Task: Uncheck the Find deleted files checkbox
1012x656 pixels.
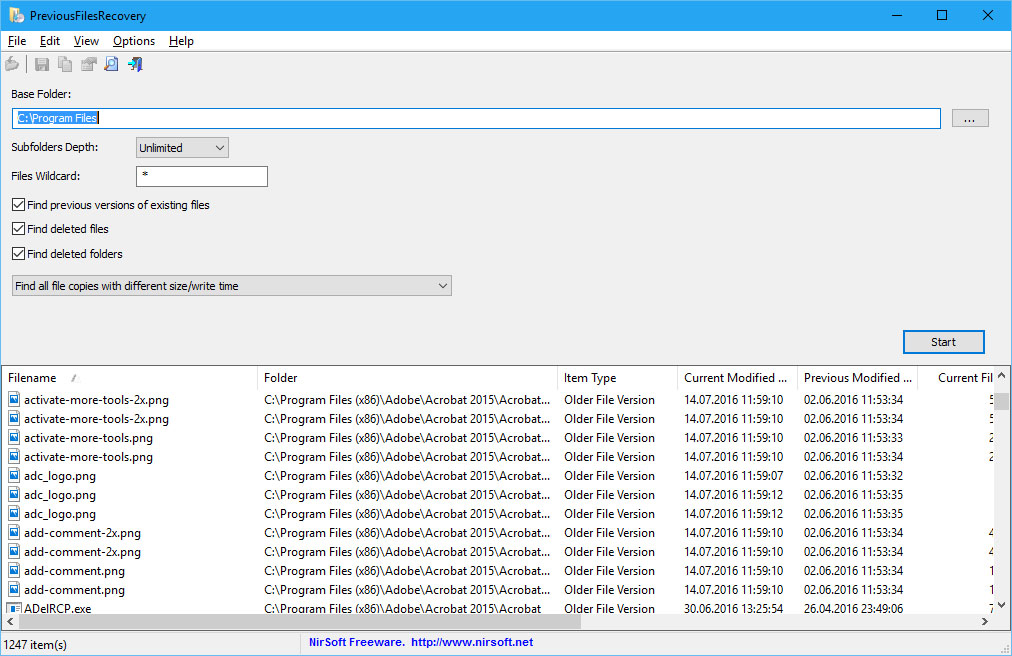Action: coord(19,229)
